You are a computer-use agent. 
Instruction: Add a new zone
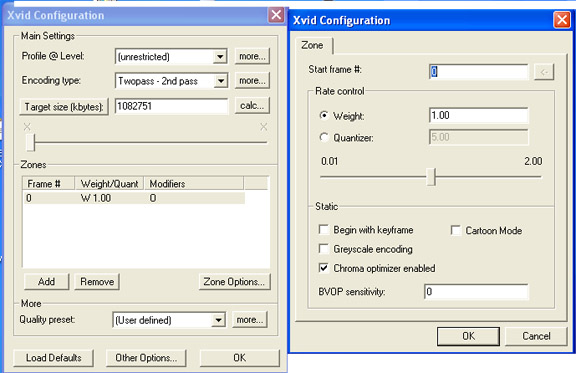pos(46,282)
